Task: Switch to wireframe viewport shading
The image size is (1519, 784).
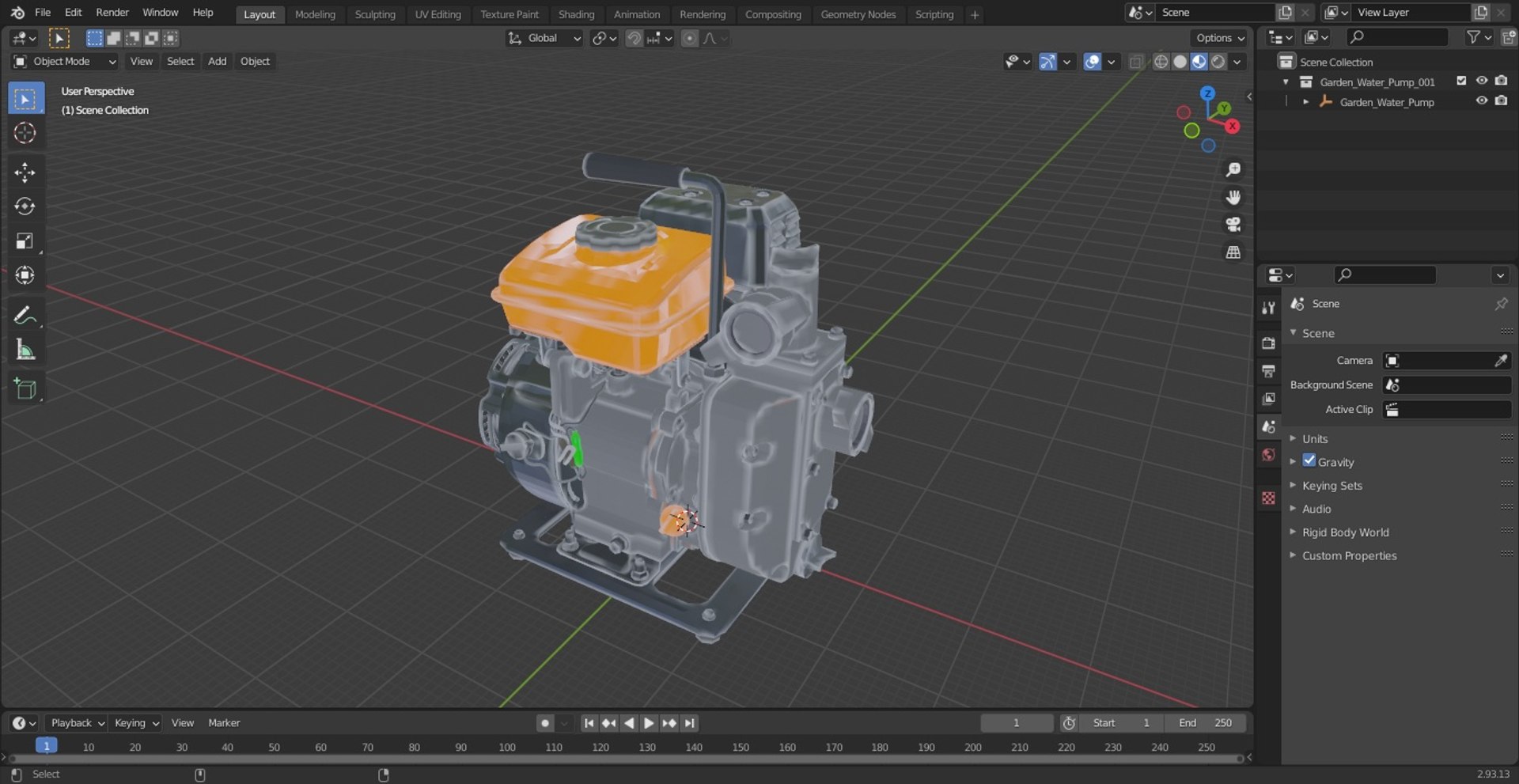Action: pos(1161,62)
